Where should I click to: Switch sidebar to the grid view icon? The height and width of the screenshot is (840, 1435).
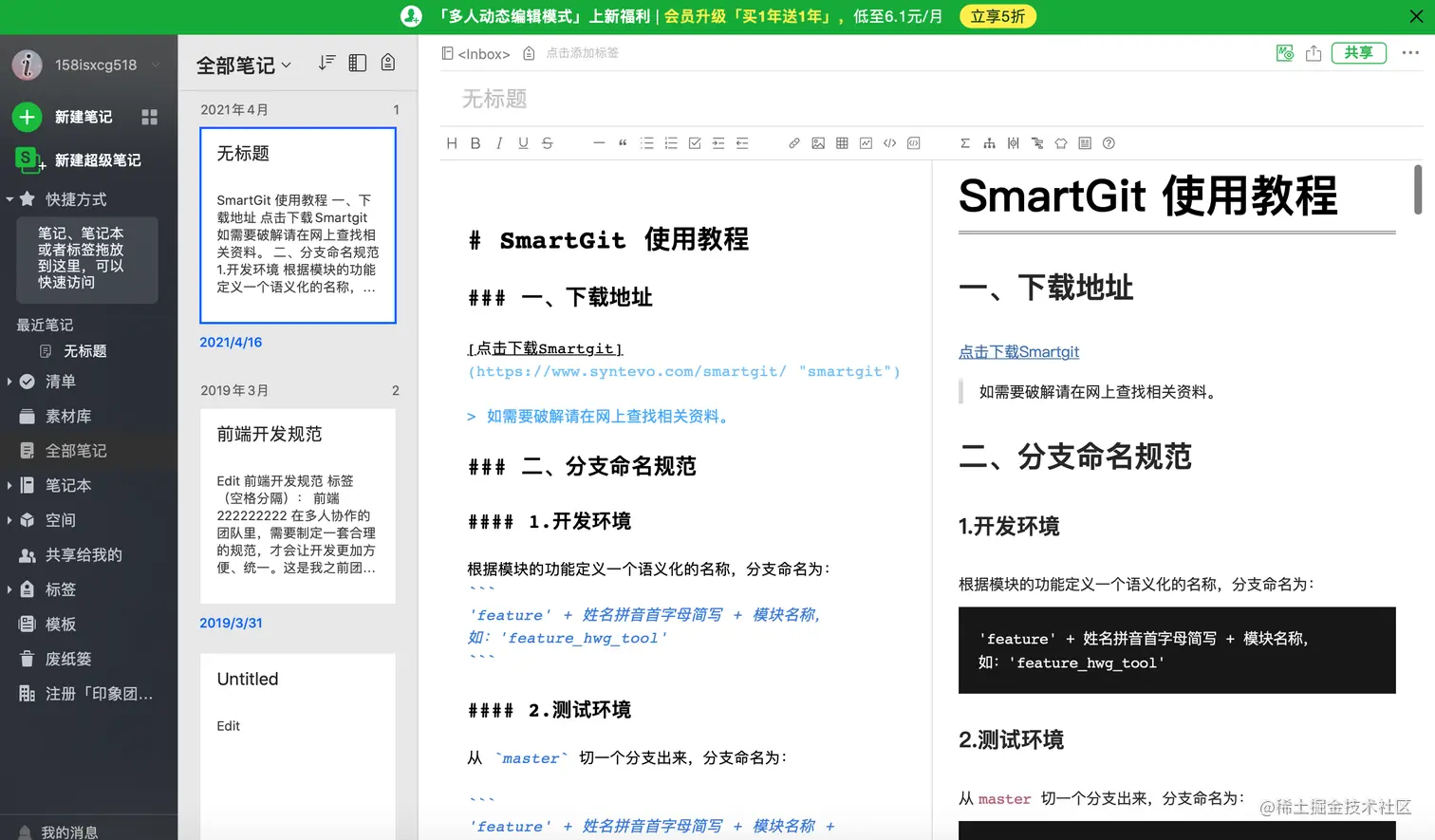(x=149, y=117)
